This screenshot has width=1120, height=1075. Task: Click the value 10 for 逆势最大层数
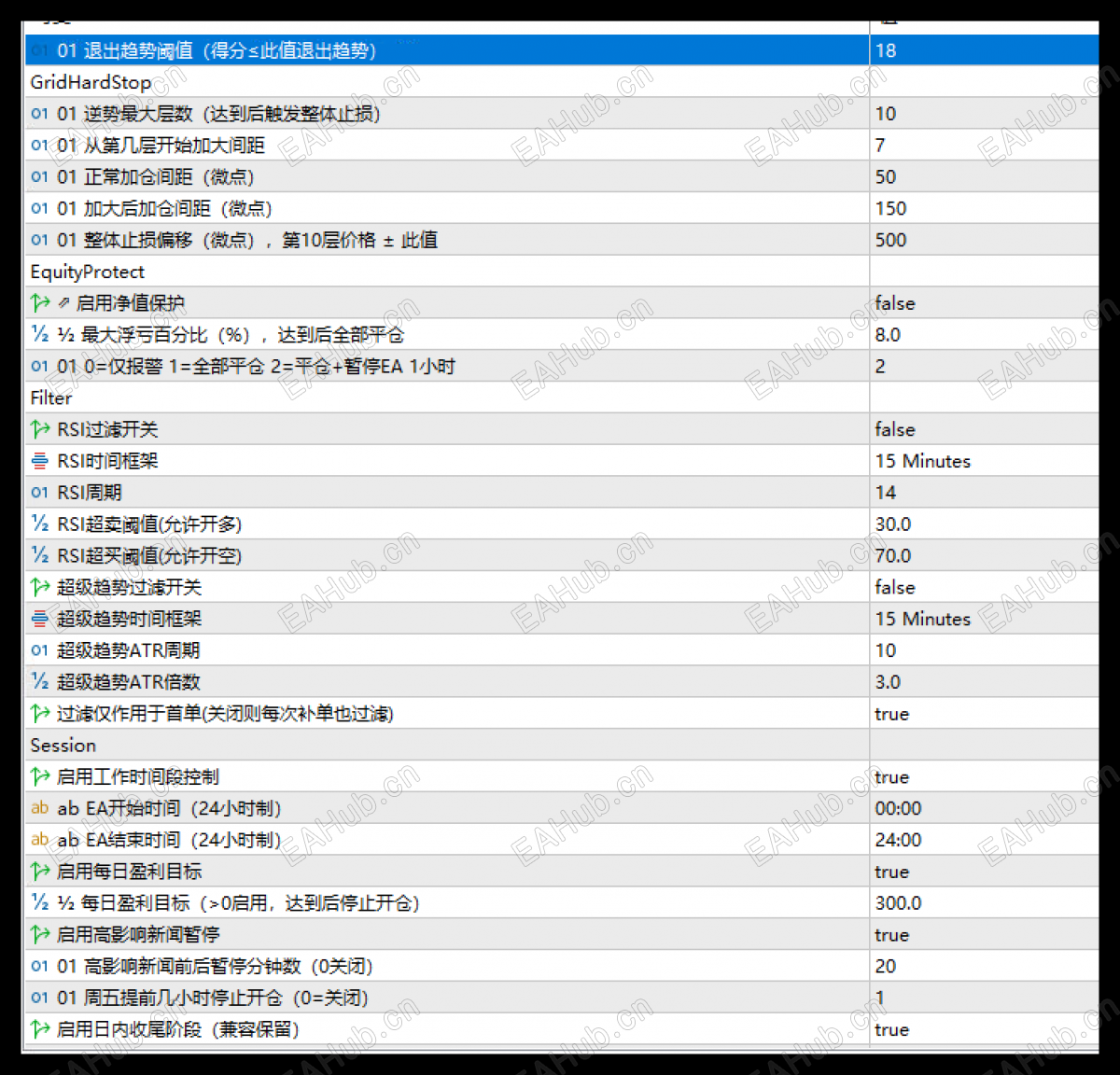tap(886, 114)
